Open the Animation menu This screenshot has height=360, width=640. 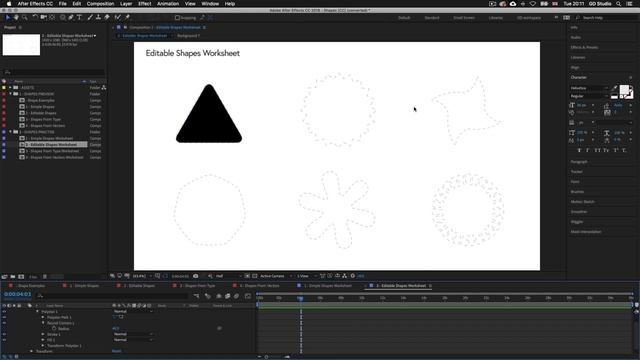(168, 4)
